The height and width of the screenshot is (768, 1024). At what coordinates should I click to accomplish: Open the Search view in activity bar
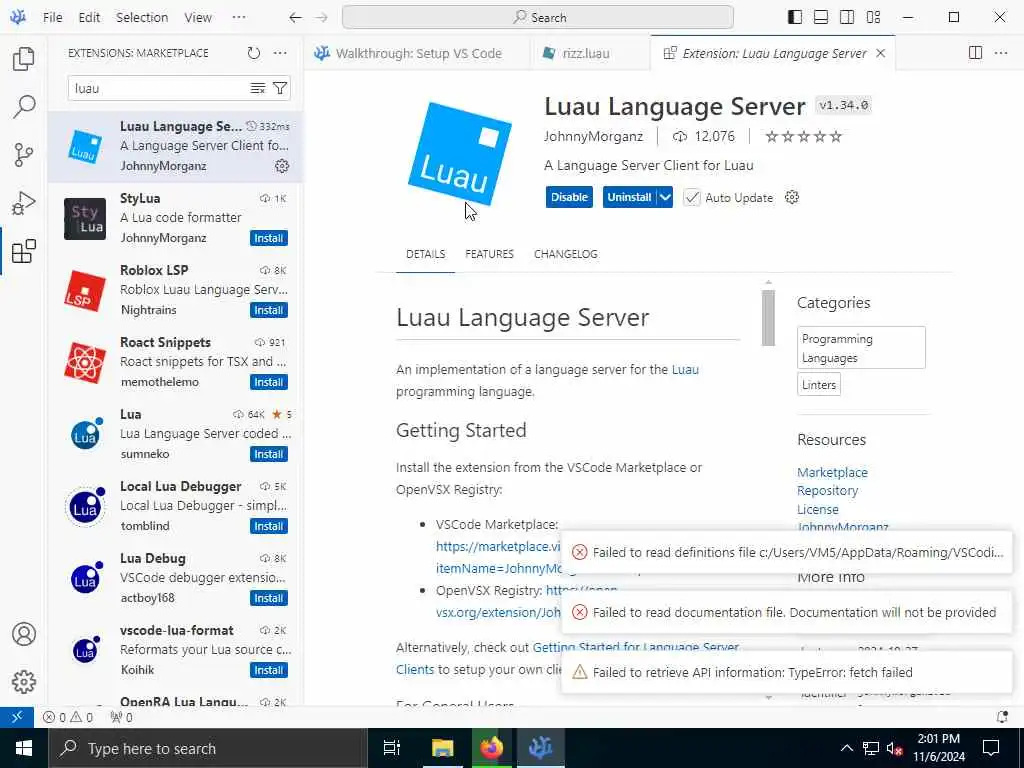(24, 106)
